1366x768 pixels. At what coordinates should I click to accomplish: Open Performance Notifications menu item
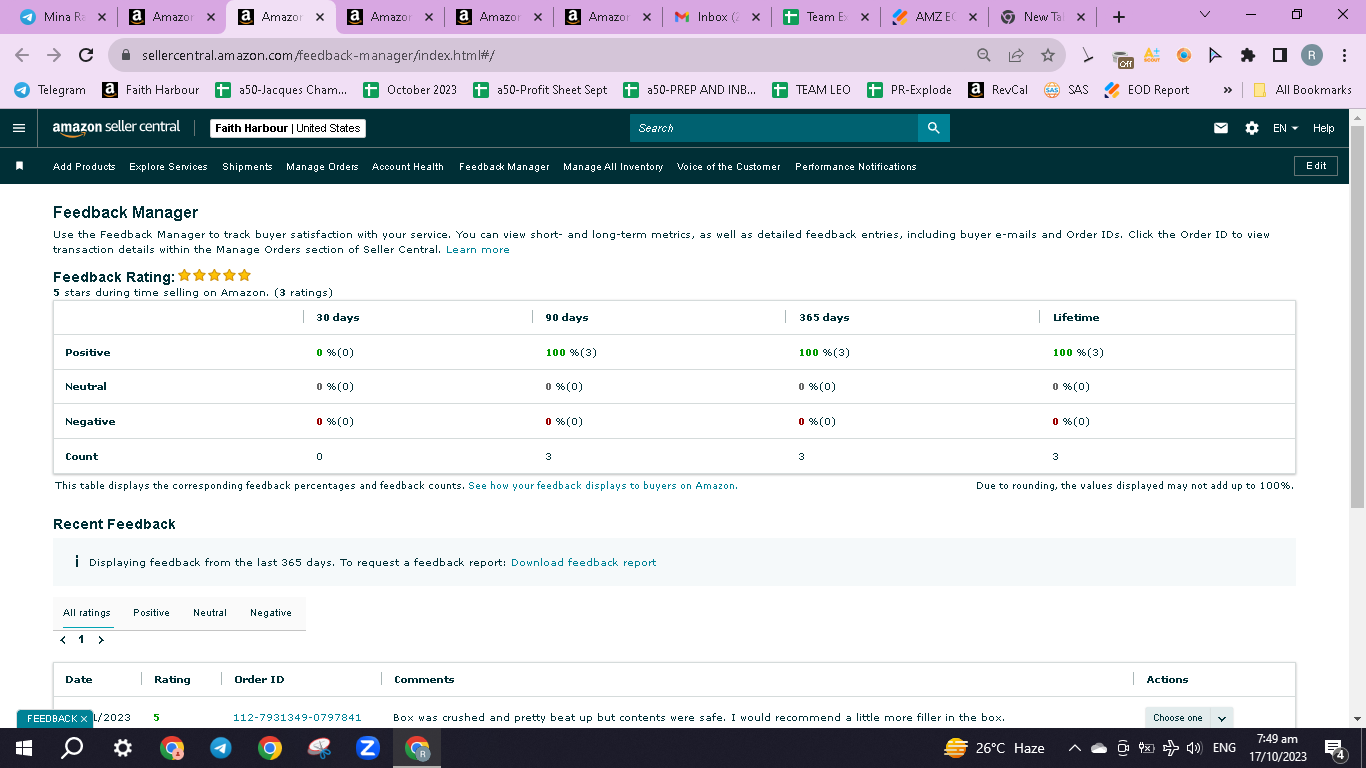point(856,167)
